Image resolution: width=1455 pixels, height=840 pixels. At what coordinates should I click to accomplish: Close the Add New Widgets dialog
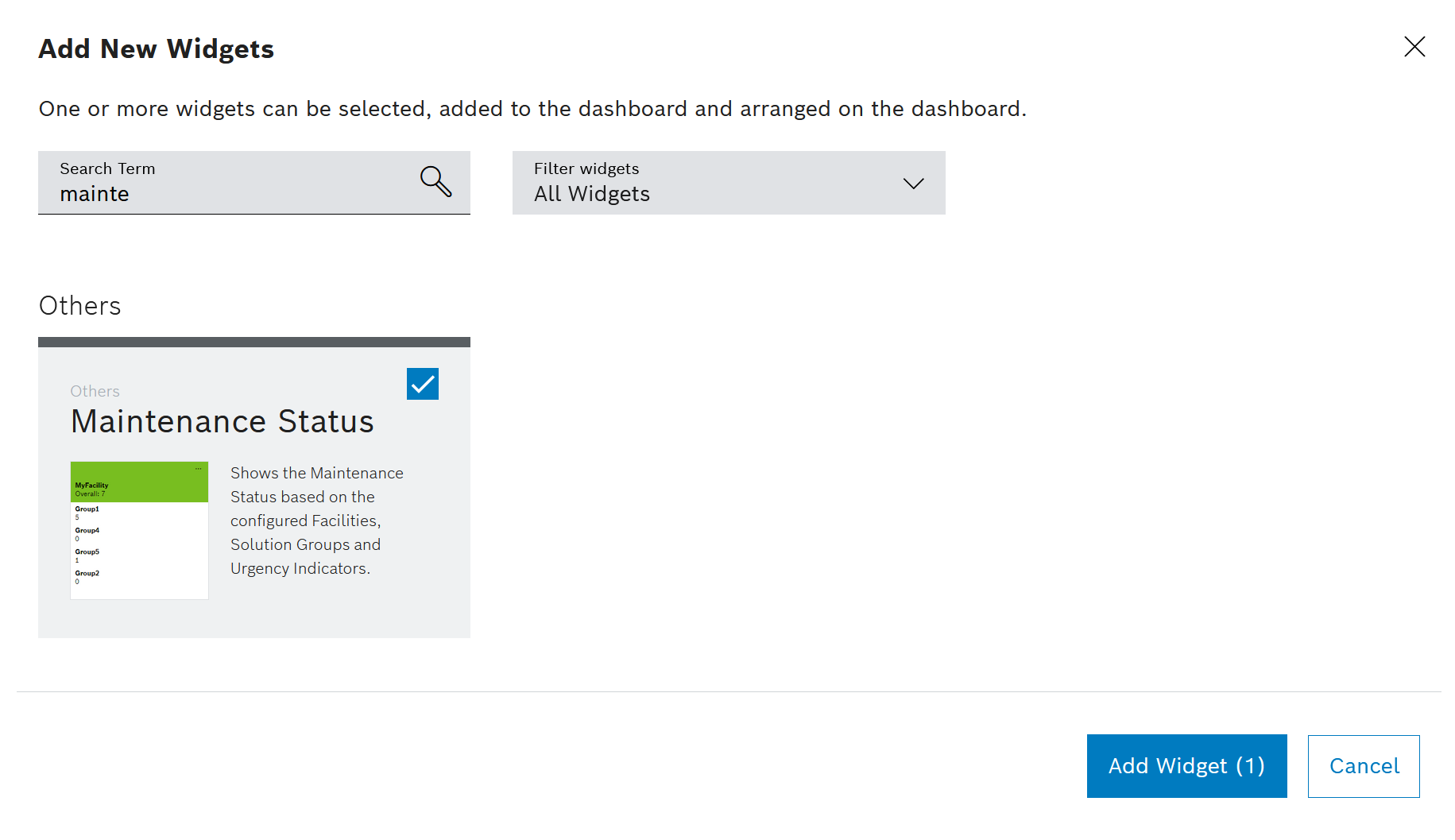(1414, 47)
